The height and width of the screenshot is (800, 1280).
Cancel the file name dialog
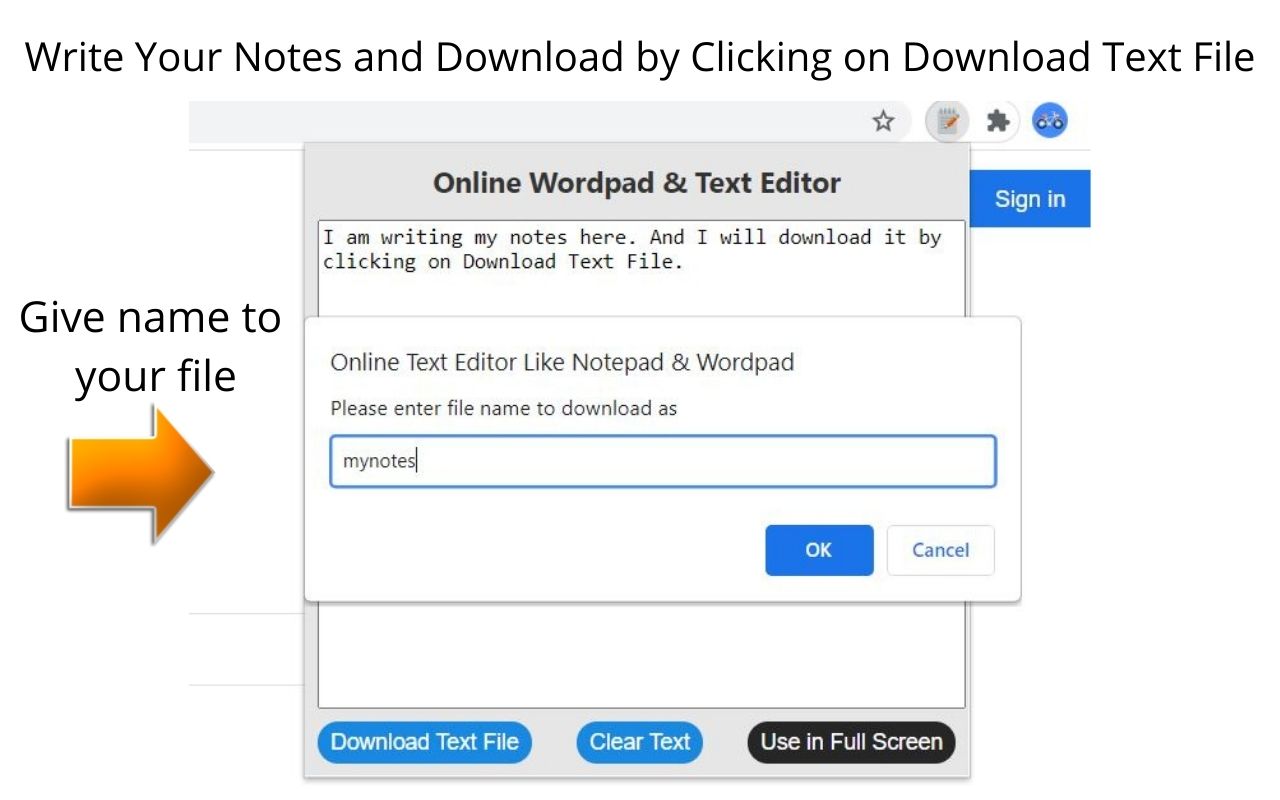tap(940, 550)
